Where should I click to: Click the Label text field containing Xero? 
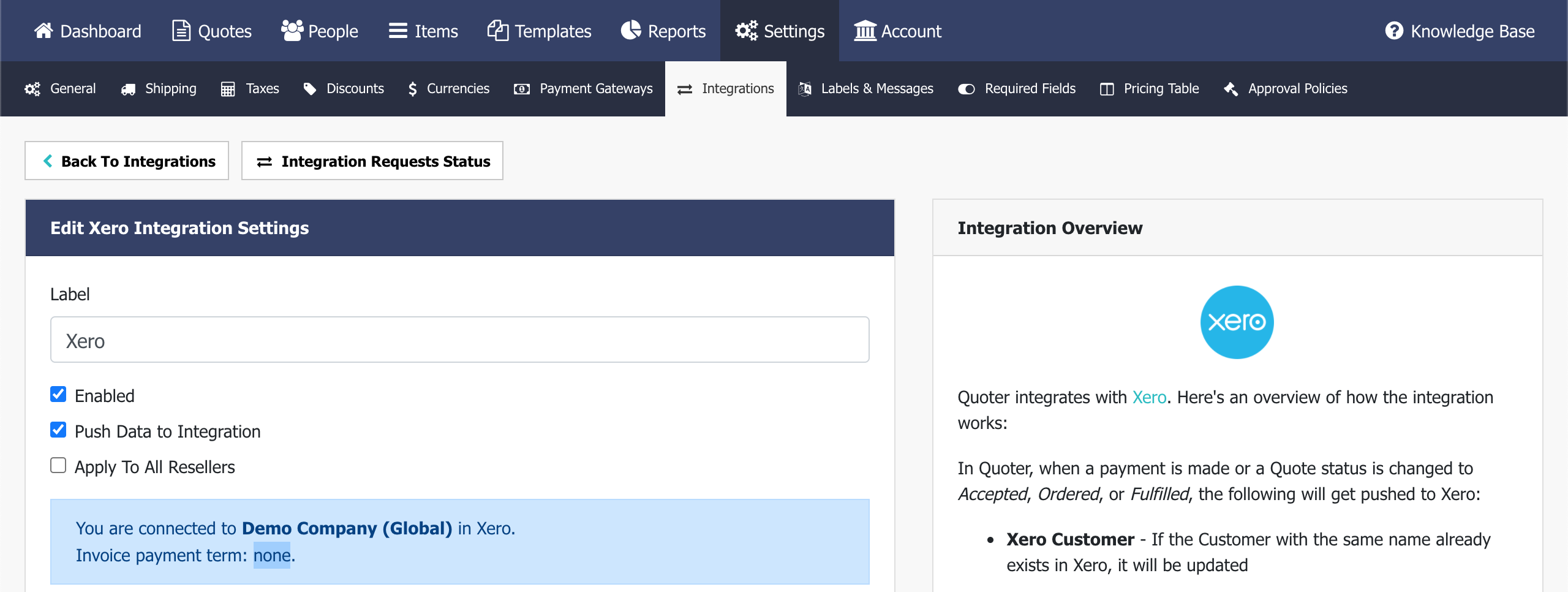point(460,340)
